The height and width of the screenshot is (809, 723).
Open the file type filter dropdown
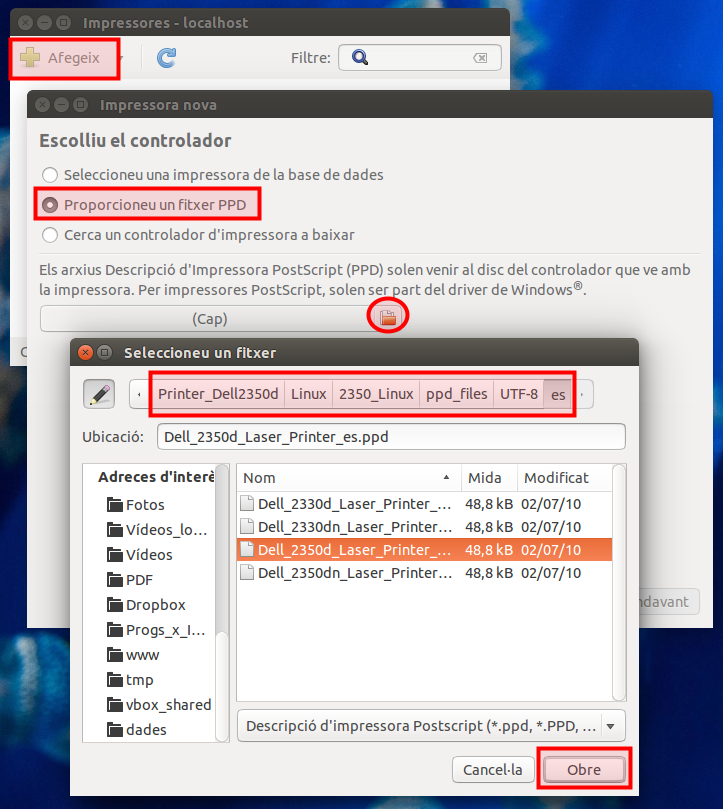pyautogui.click(x=431, y=725)
